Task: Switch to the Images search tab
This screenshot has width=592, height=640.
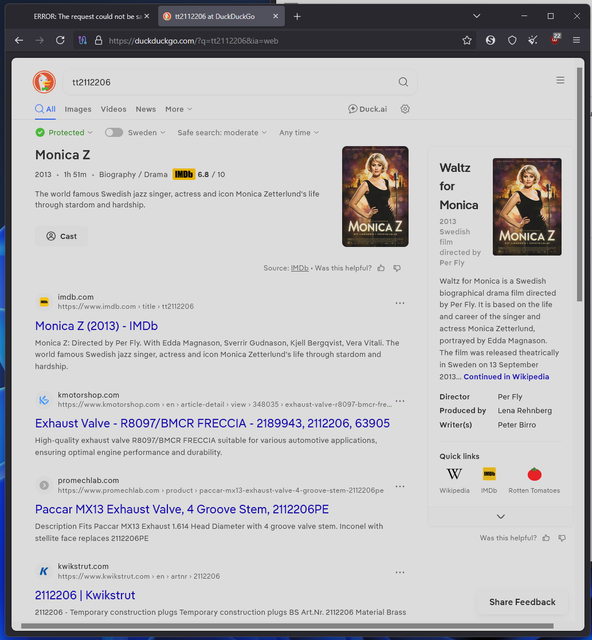Action: point(78,109)
